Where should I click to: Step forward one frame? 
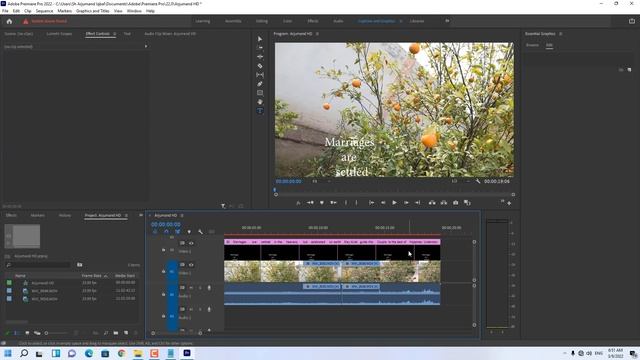point(406,202)
